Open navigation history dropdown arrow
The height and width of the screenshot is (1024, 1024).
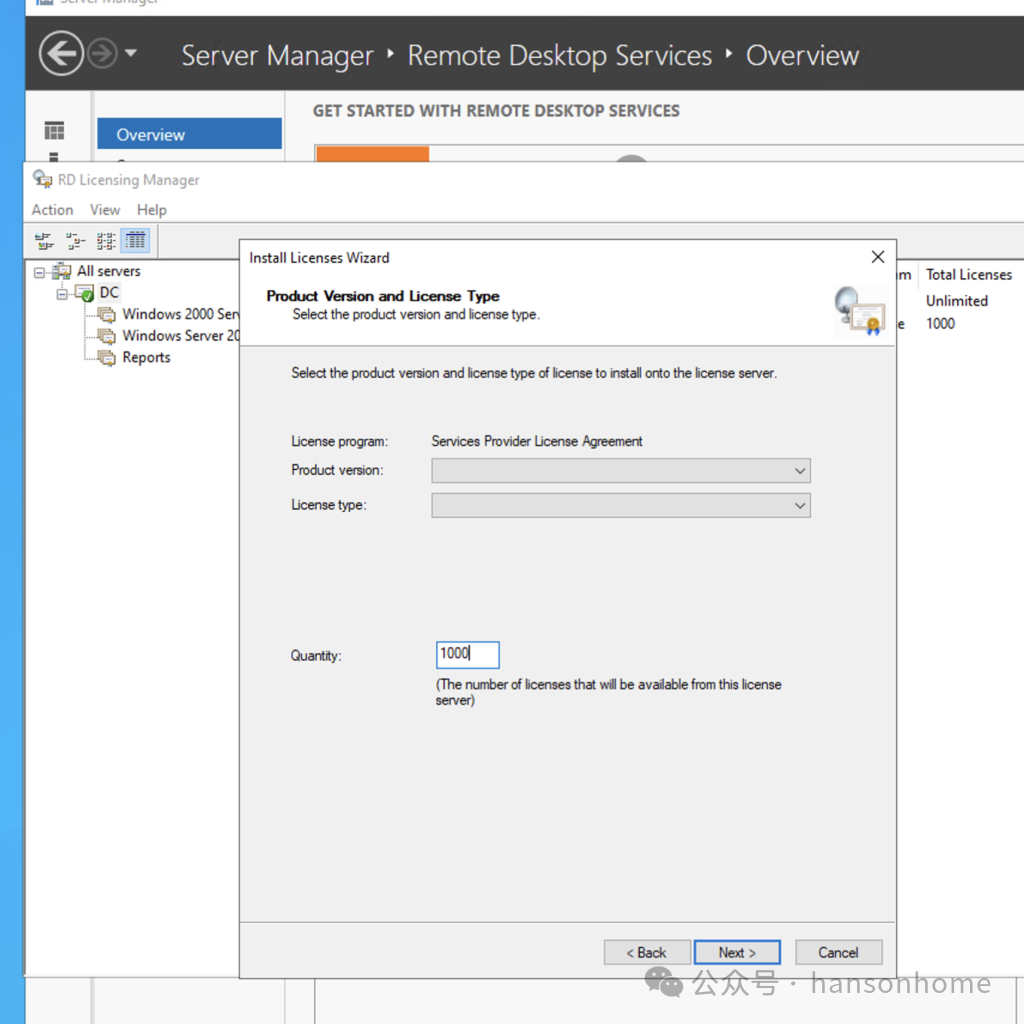(131, 54)
